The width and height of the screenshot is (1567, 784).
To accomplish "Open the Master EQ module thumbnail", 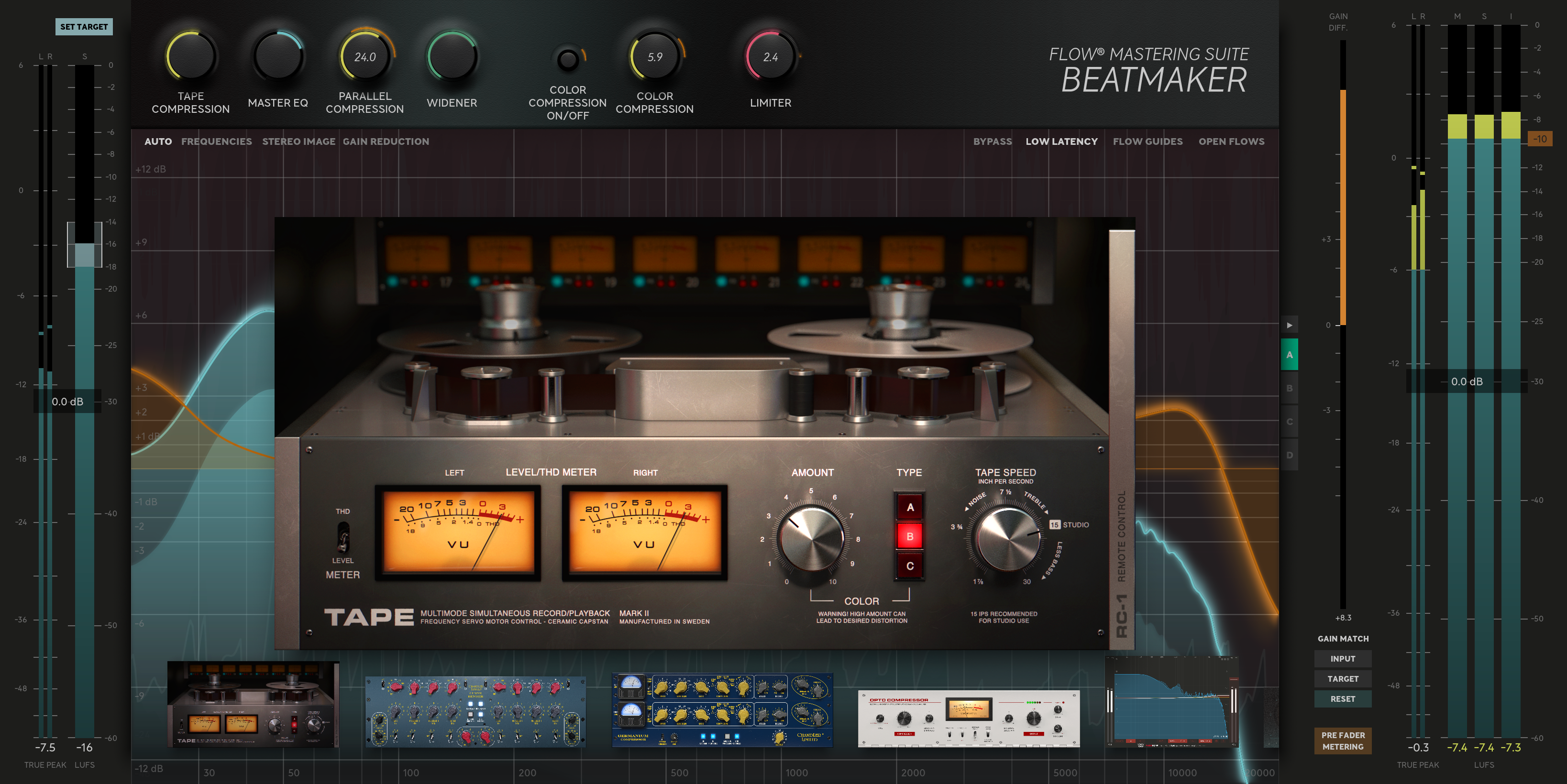I will (475, 712).
